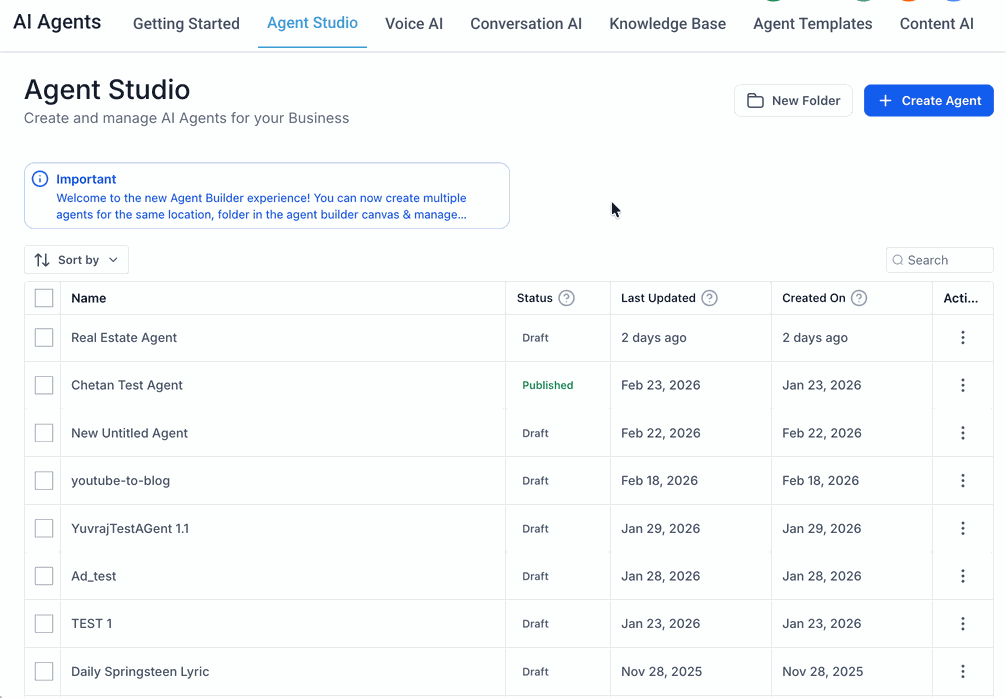Click the Name column header
The width and height of the screenshot is (1006, 698).
pyautogui.click(x=89, y=298)
